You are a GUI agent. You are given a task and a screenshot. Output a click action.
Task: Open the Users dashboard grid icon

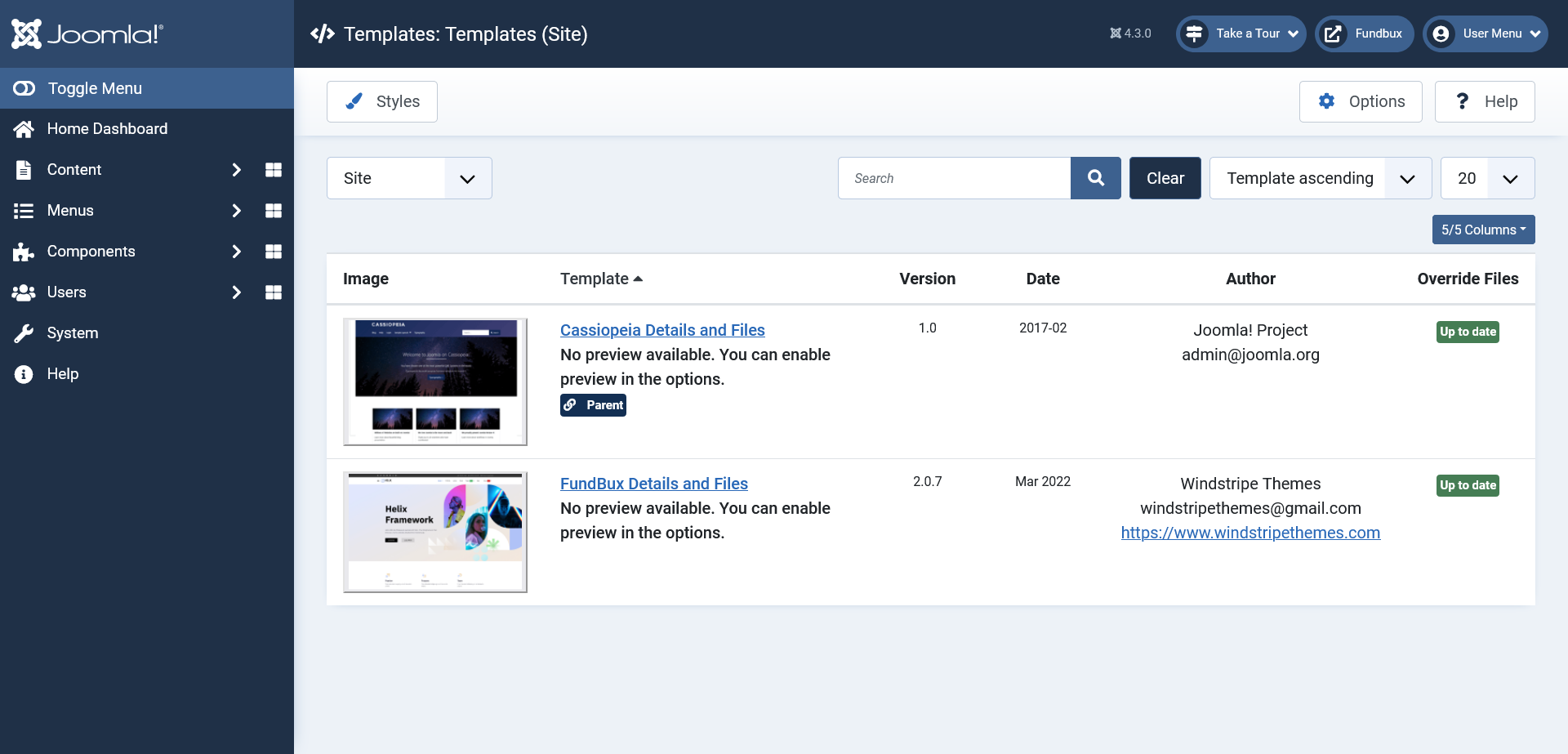click(274, 292)
